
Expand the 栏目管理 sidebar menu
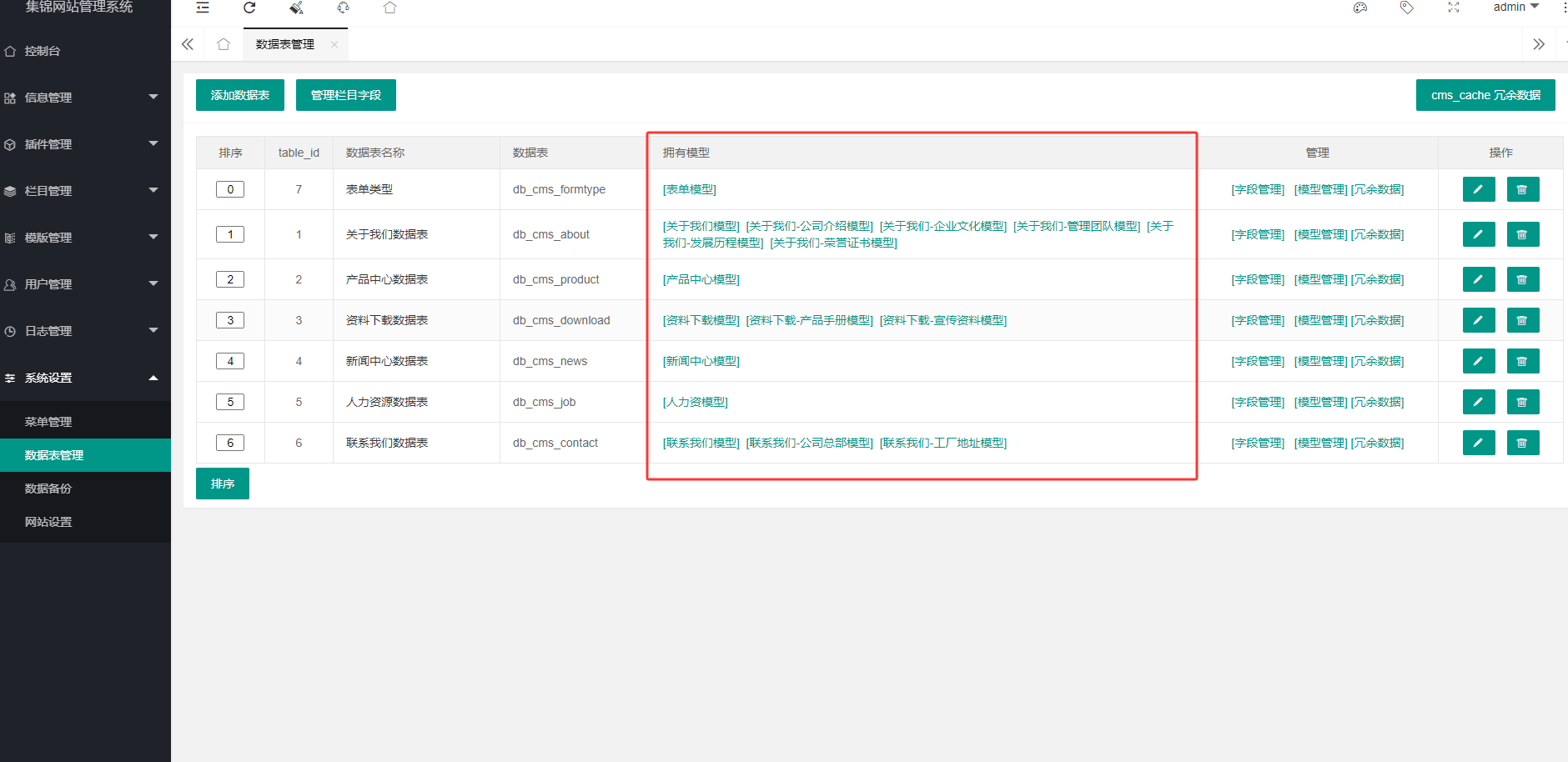click(83, 191)
